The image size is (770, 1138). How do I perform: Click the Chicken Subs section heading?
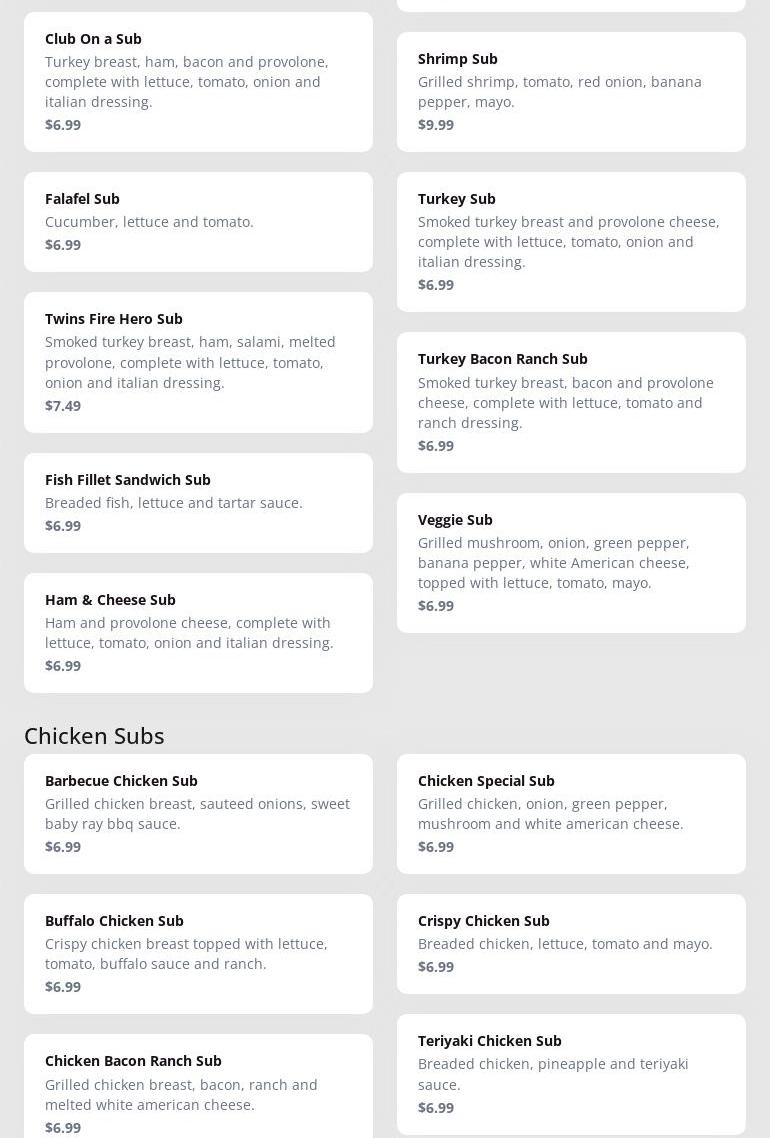click(94, 735)
